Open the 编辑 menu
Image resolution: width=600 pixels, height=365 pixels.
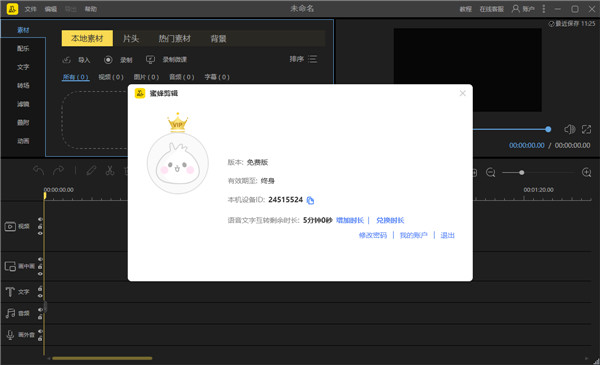tap(51, 9)
